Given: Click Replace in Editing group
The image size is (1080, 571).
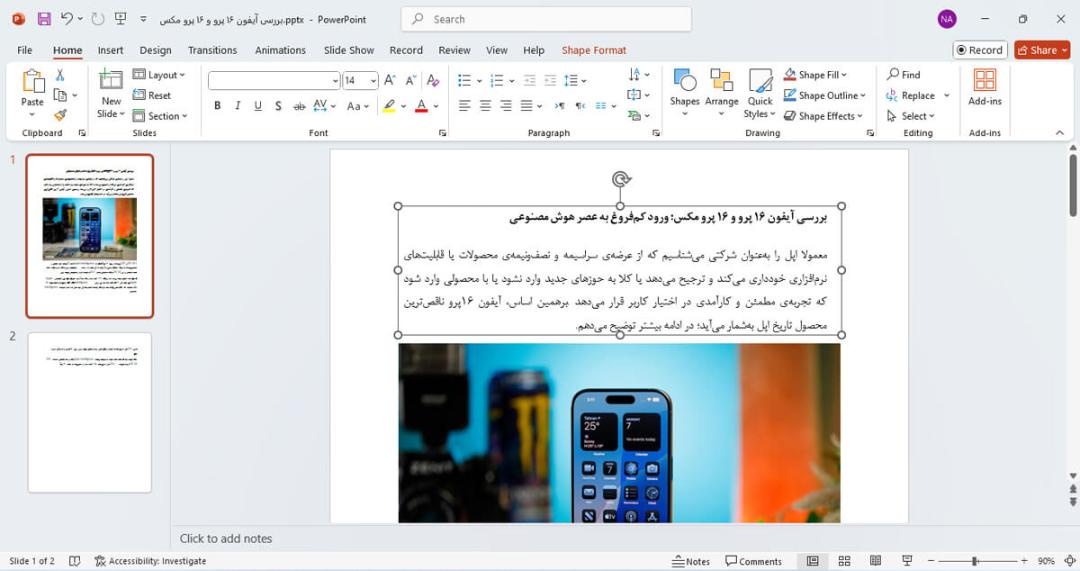Looking at the screenshot, I should pos(911,95).
